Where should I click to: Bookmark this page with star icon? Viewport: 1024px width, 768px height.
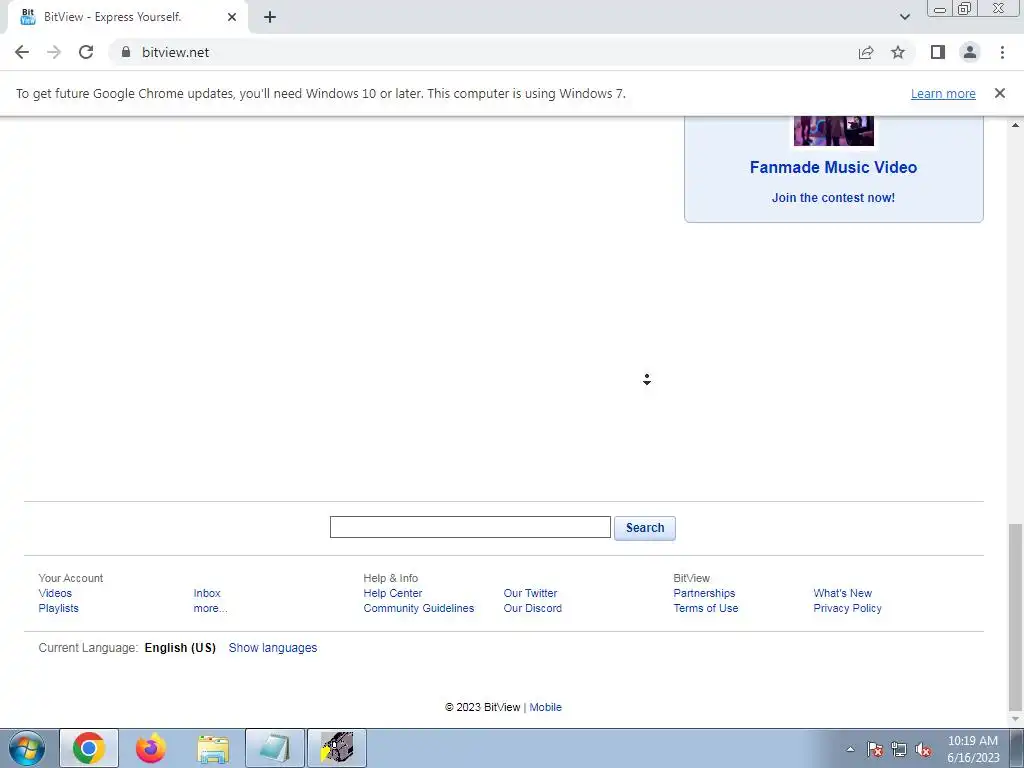tap(898, 52)
